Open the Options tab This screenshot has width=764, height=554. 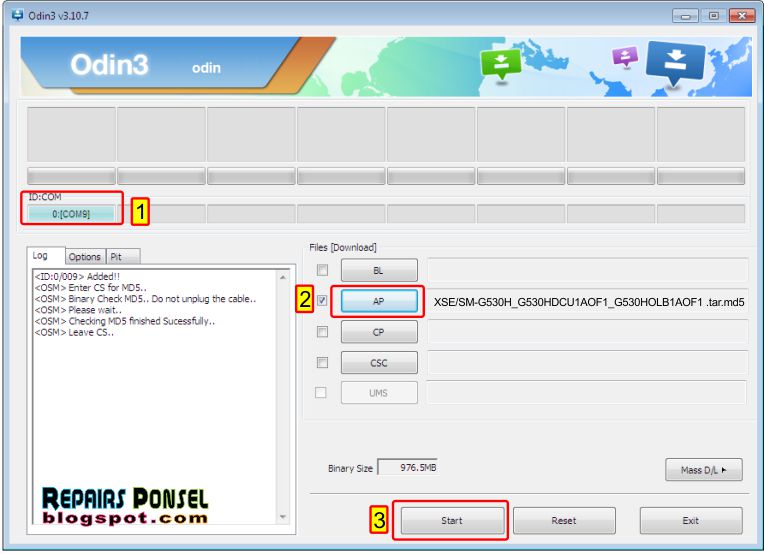coord(85,256)
